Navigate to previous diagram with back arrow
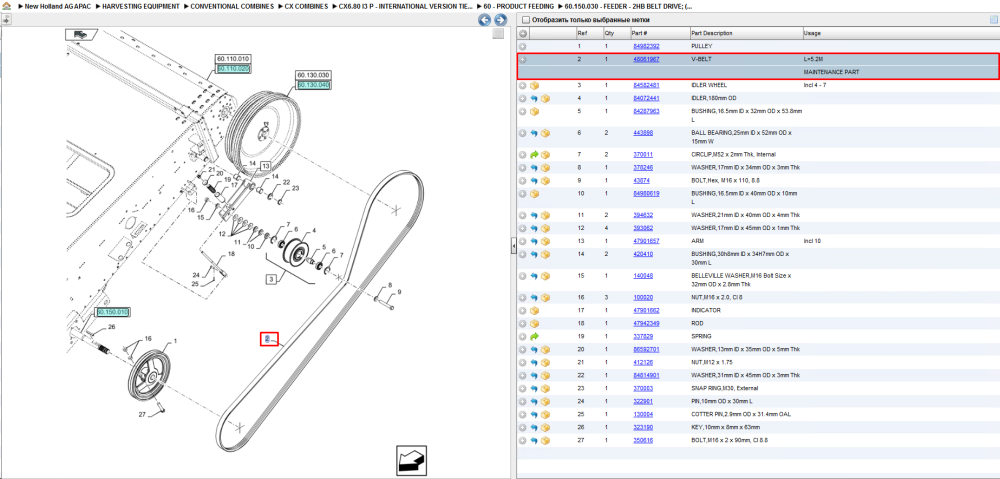This screenshot has width=1000, height=479. (x=484, y=20)
